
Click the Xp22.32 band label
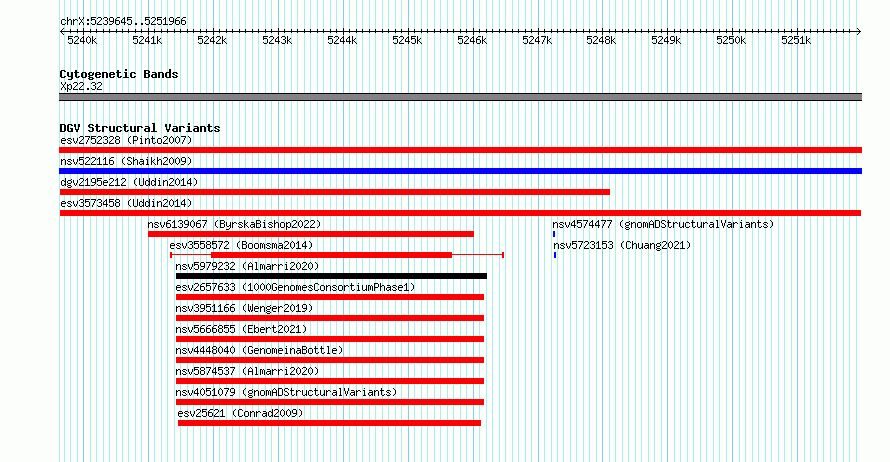[x=82, y=86]
